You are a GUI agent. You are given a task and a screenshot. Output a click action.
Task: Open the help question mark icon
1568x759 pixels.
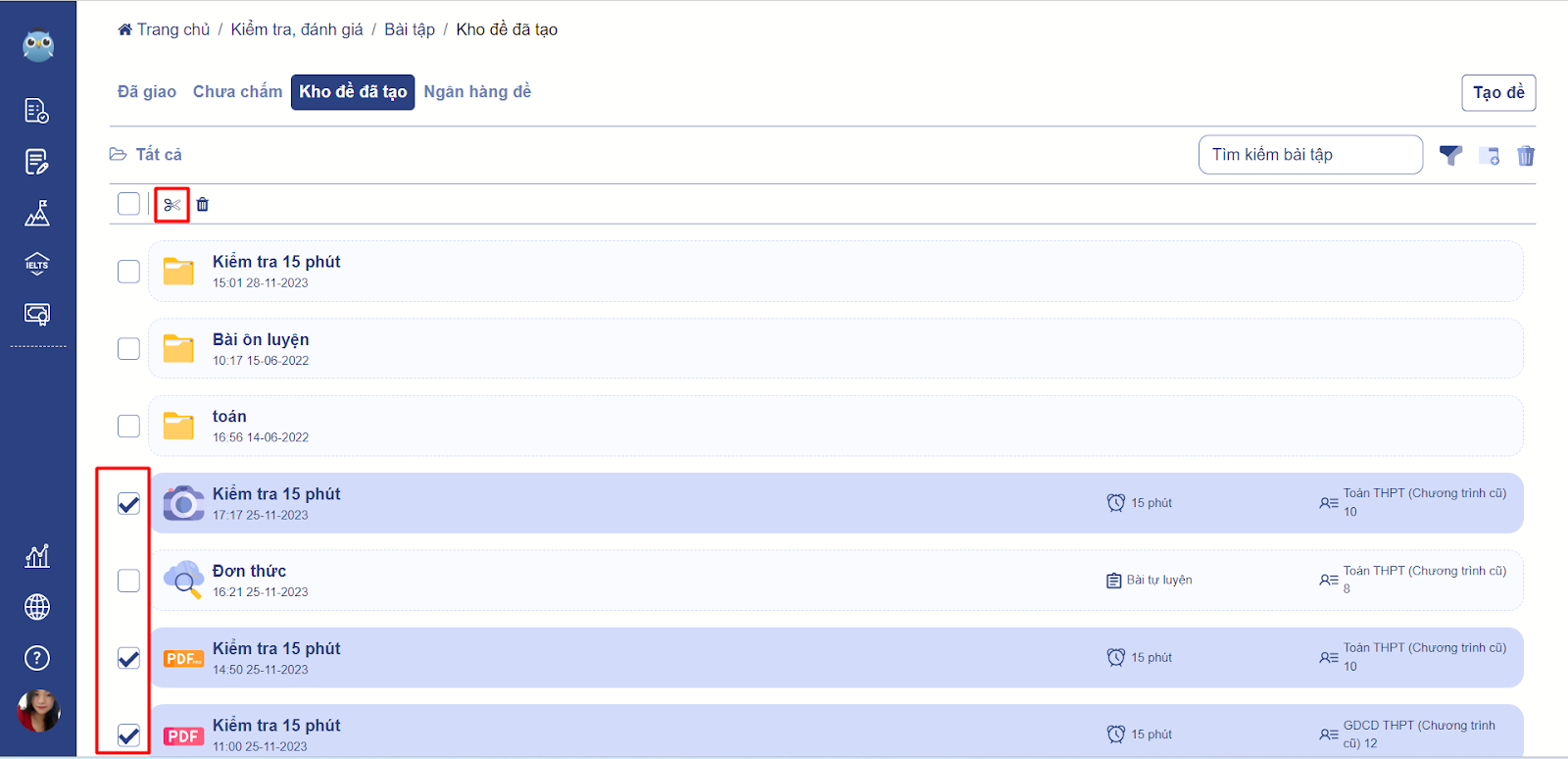point(37,658)
